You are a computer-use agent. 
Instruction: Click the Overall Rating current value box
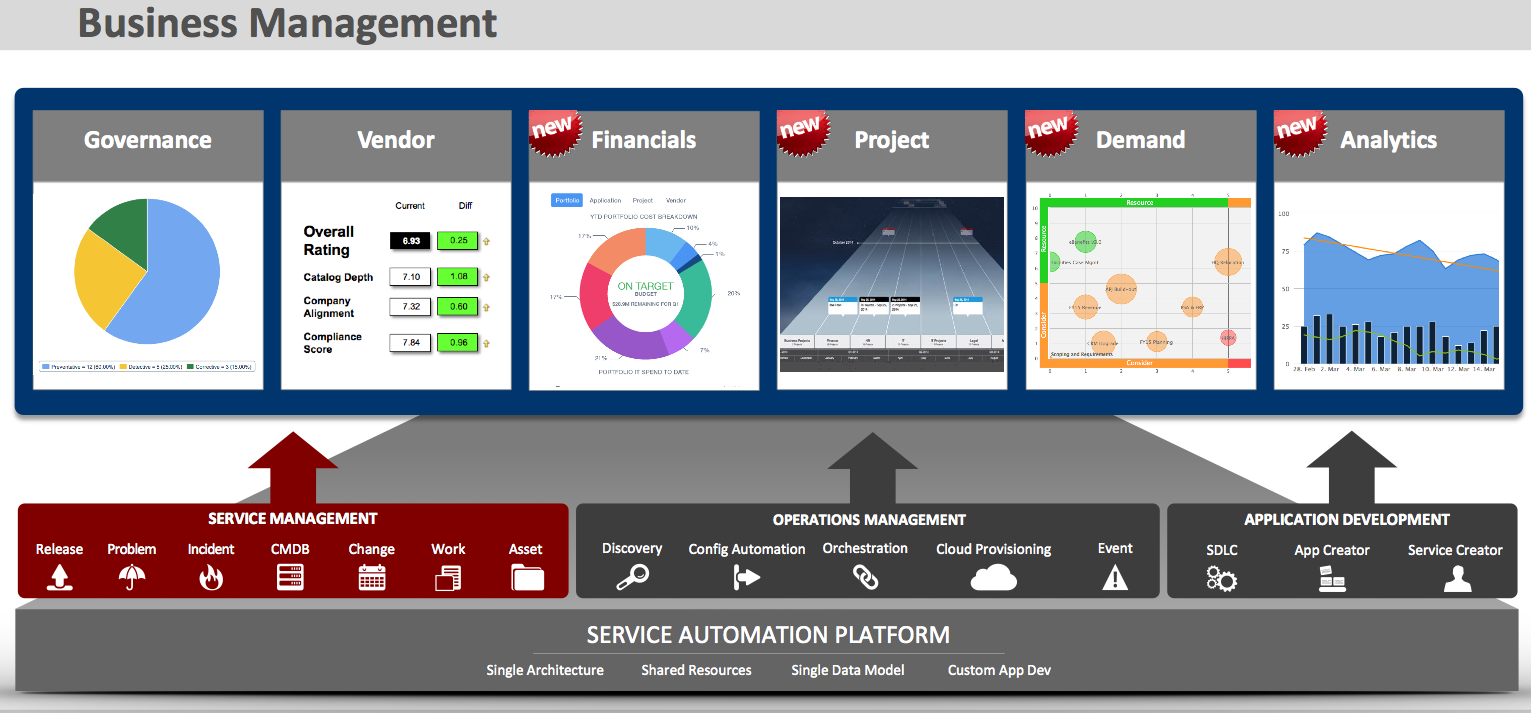tap(410, 241)
